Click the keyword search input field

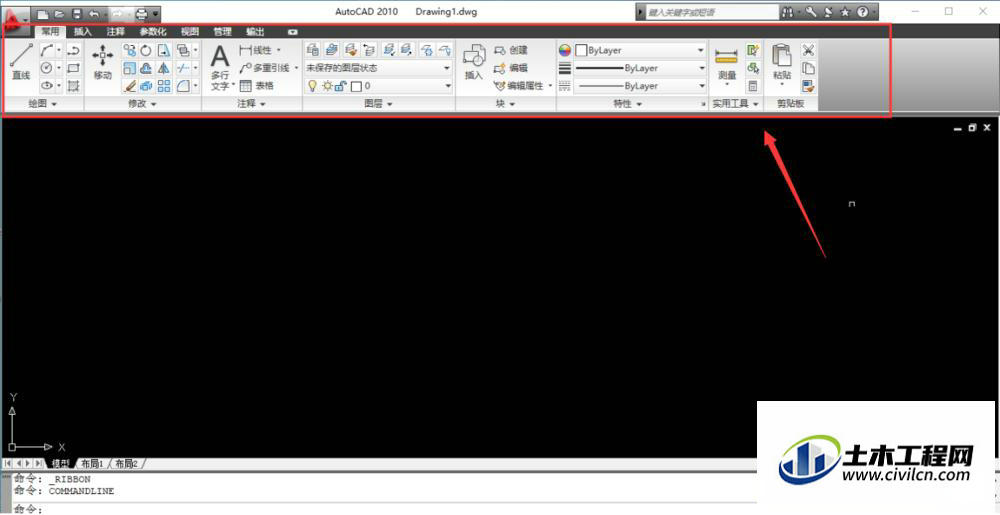[711, 12]
